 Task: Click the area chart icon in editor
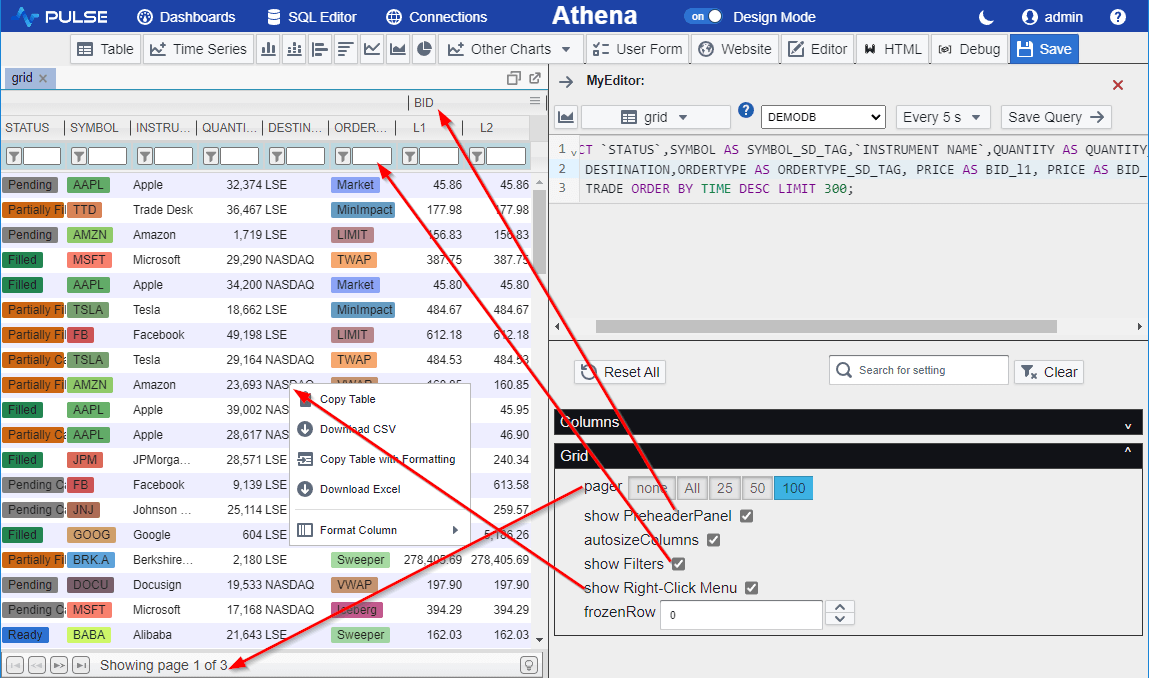tap(566, 117)
